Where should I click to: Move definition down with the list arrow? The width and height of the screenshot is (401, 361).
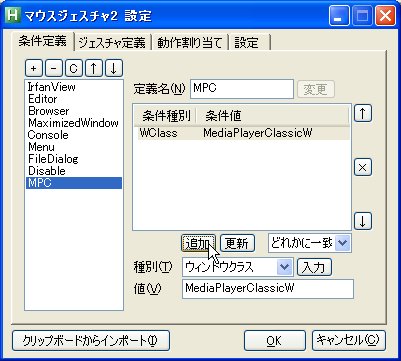114,69
